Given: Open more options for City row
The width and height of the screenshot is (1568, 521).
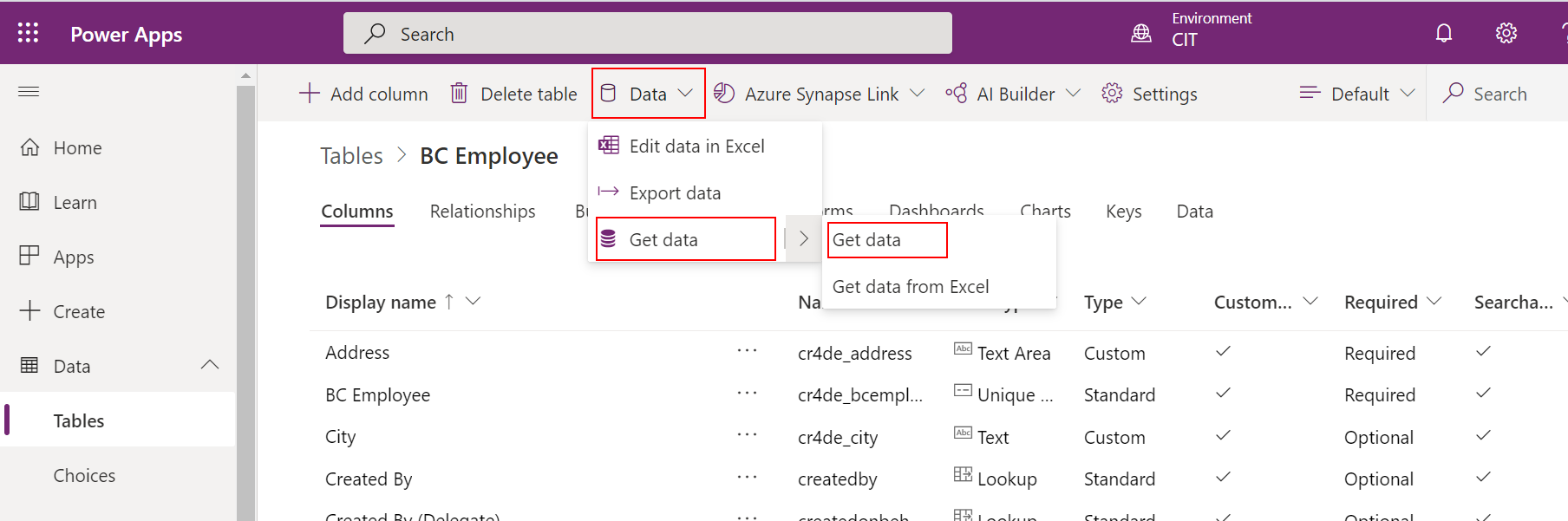Looking at the screenshot, I should [747, 435].
